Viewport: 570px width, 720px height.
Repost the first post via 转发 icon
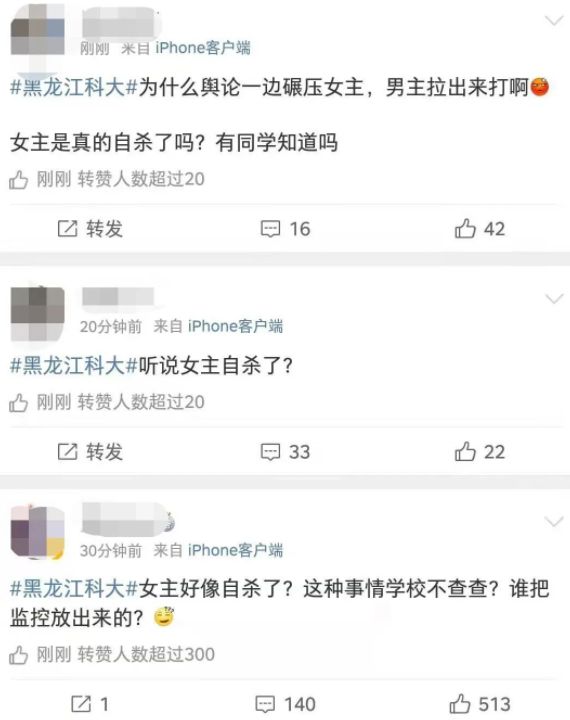[90, 228]
